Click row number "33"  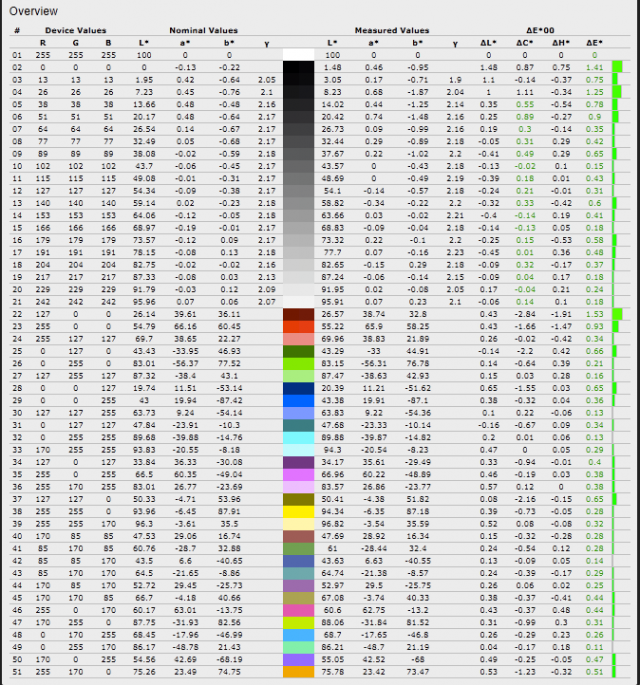17,450
